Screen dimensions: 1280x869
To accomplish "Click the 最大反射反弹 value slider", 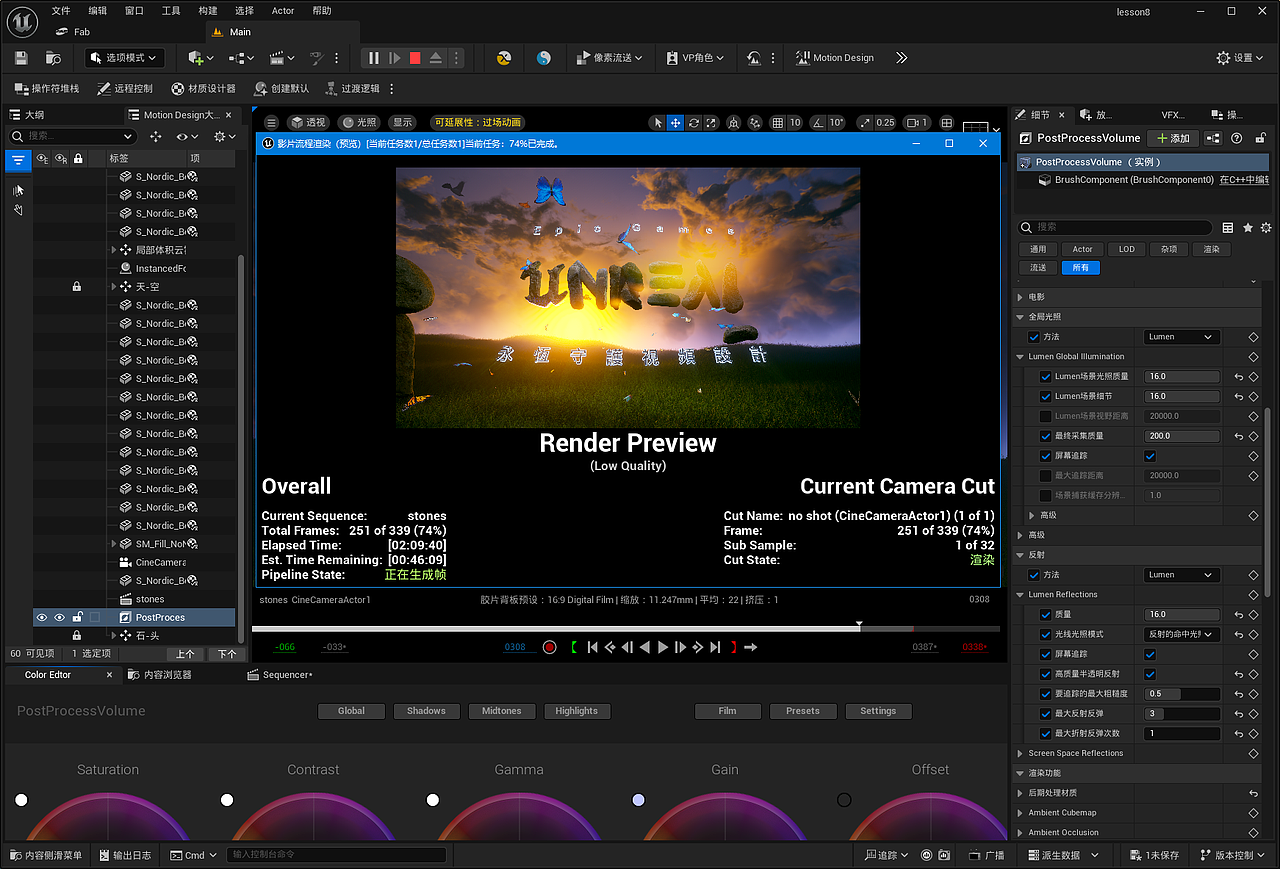I will (1182, 714).
